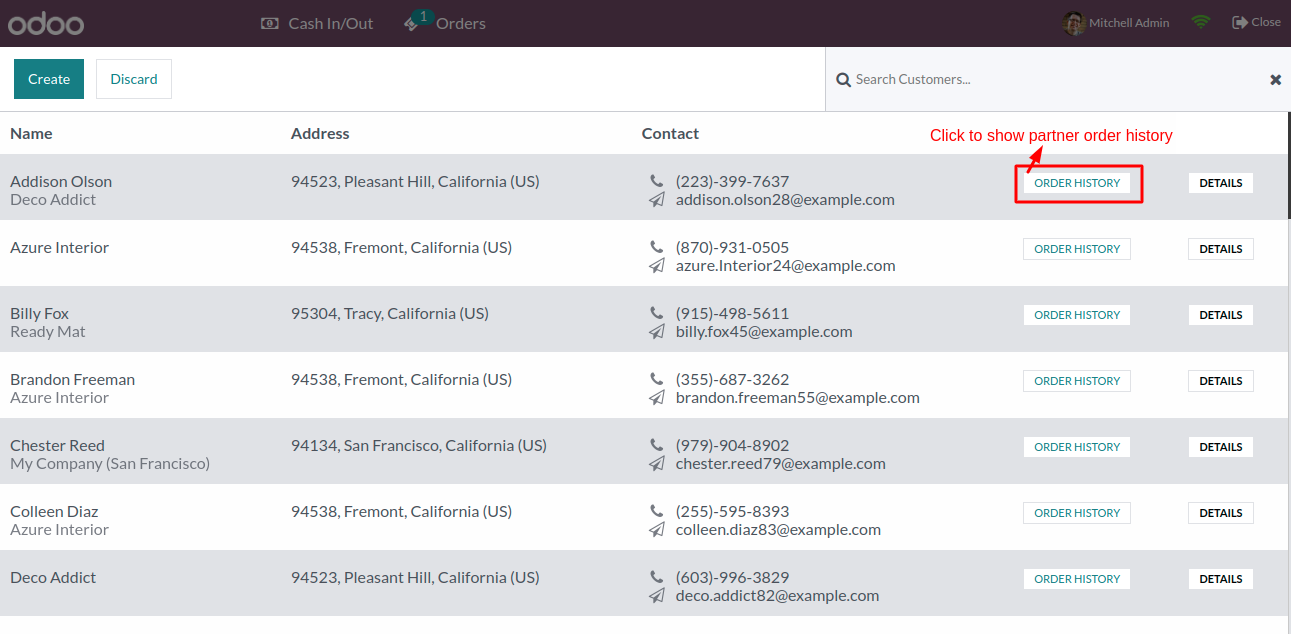Click the Address column header
Image resolution: width=1291 pixels, height=634 pixels.
320,133
